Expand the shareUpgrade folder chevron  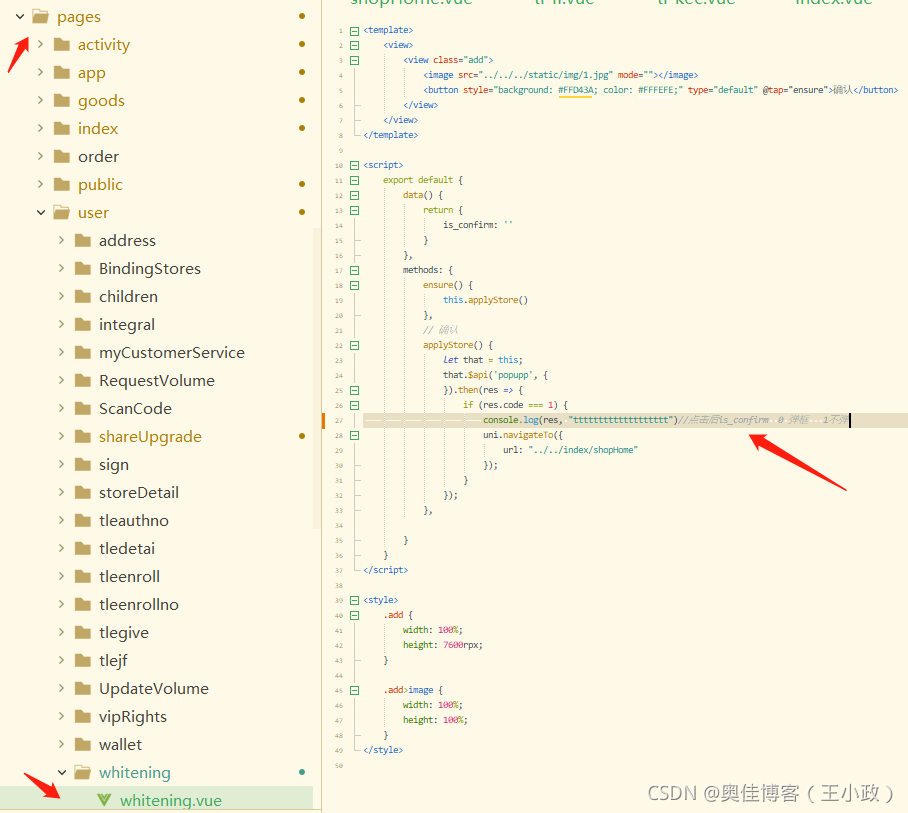tap(61, 436)
